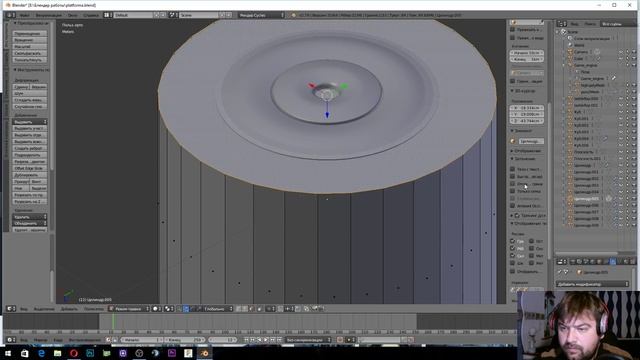Click the Дублировать button

click(x=30, y=175)
